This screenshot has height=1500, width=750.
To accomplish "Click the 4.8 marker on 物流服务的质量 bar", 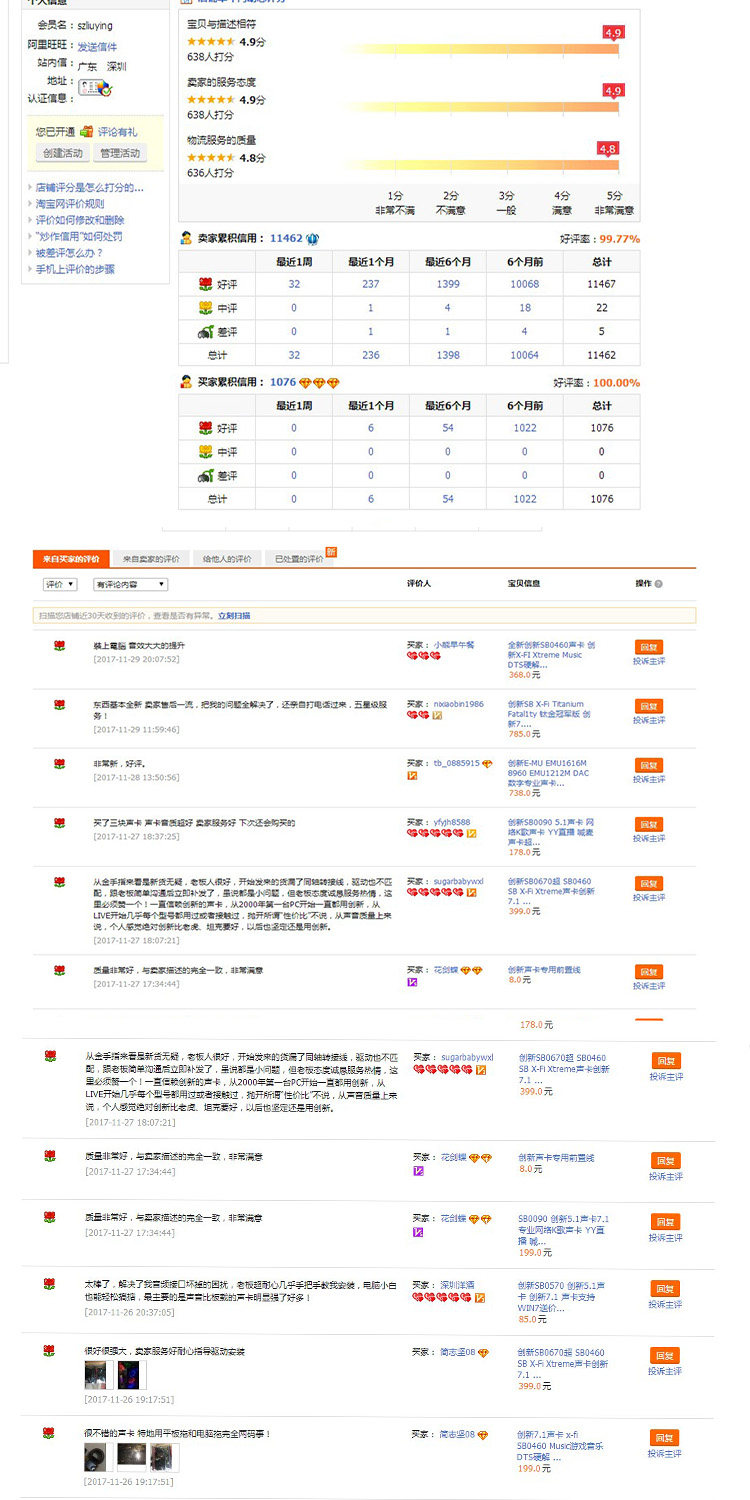I will coord(607,148).
